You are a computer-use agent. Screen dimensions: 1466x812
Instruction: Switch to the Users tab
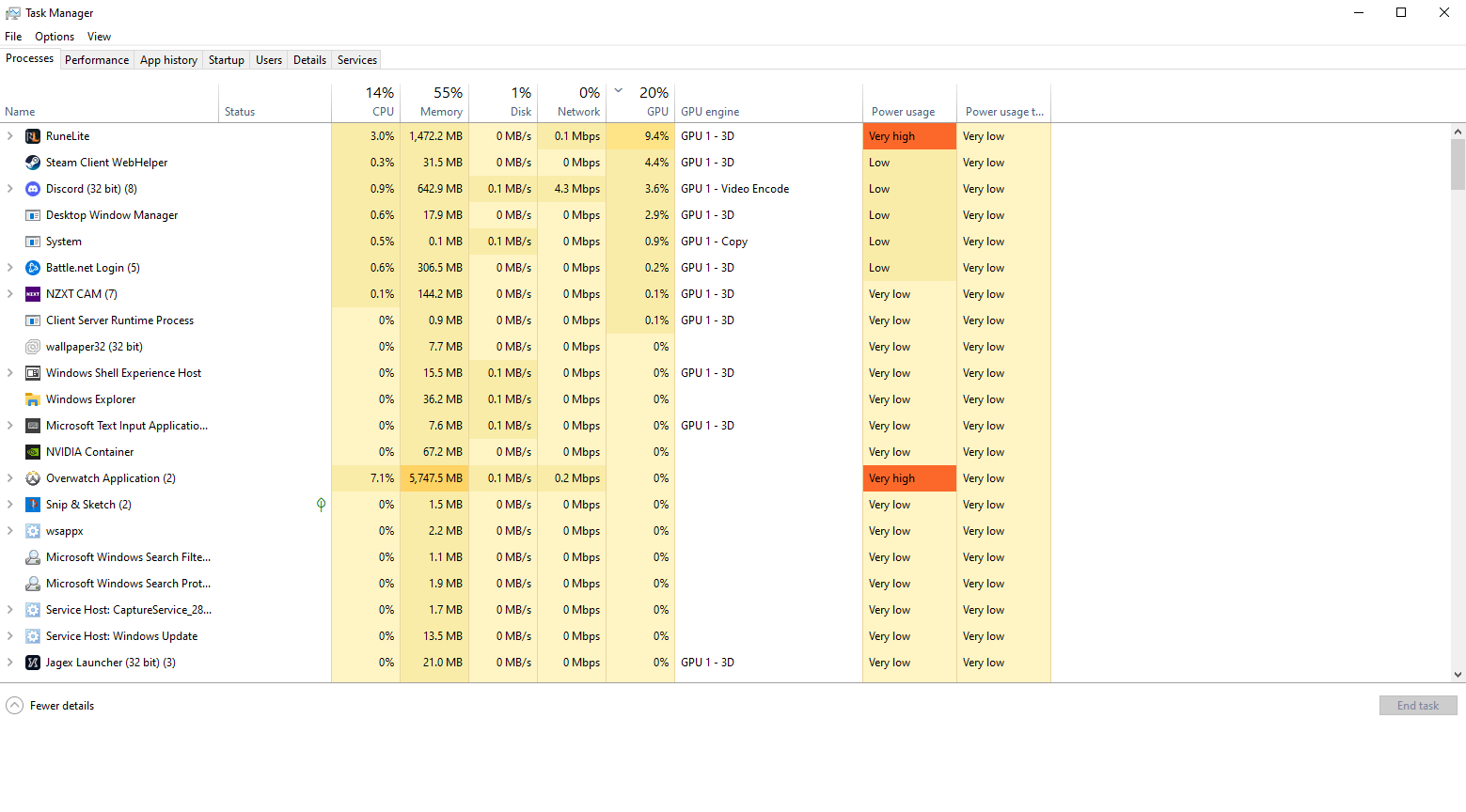(269, 60)
